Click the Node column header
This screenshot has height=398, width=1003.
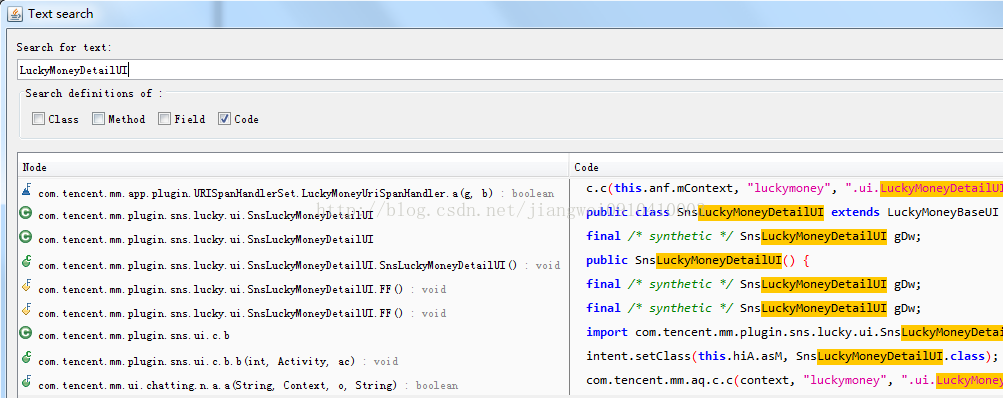293,167
